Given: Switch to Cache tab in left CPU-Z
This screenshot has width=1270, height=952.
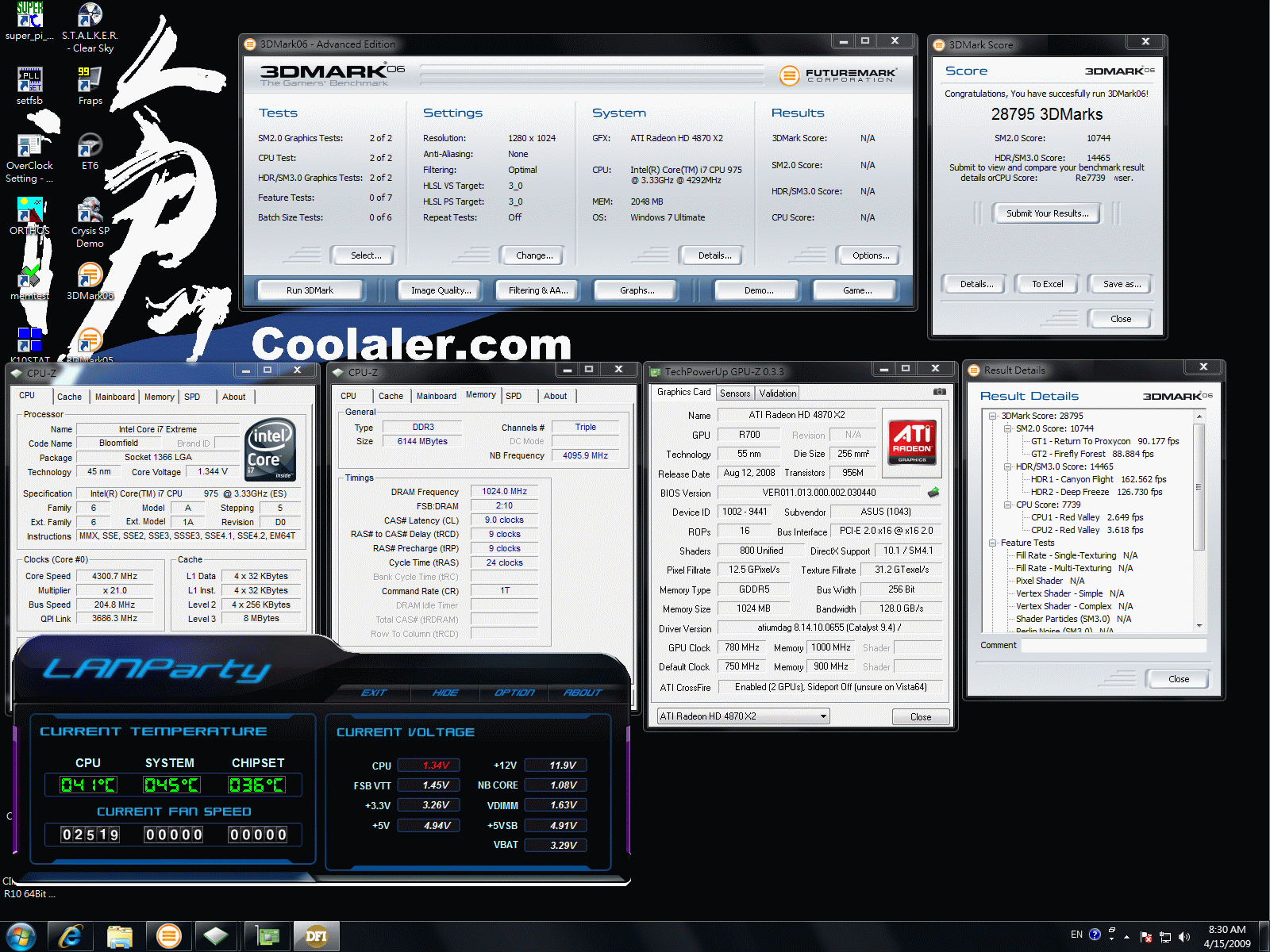Looking at the screenshot, I should coord(69,397).
